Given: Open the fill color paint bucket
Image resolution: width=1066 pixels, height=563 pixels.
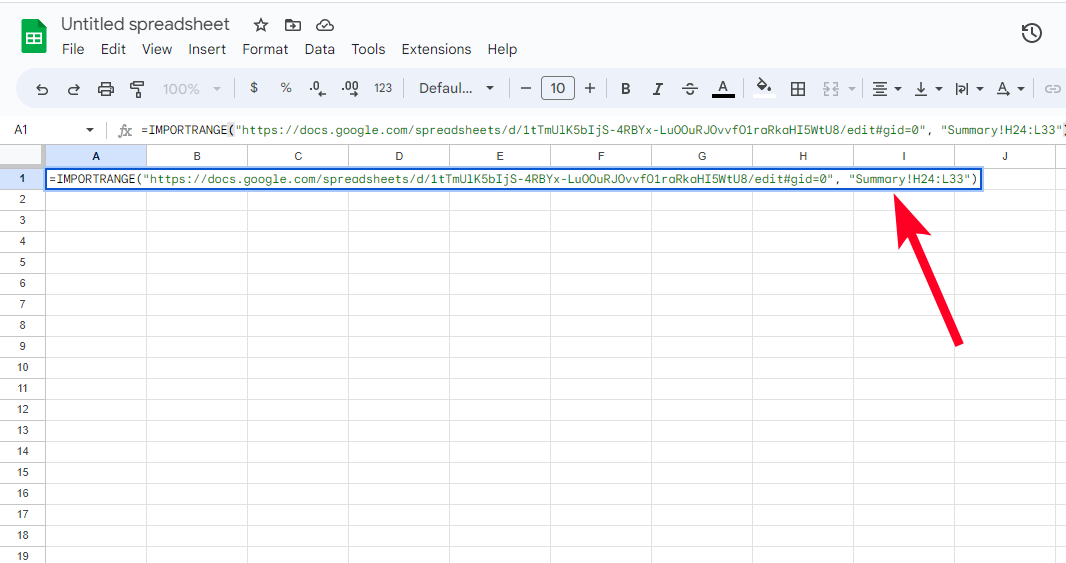Looking at the screenshot, I should pyautogui.click(x=764, y=87).
